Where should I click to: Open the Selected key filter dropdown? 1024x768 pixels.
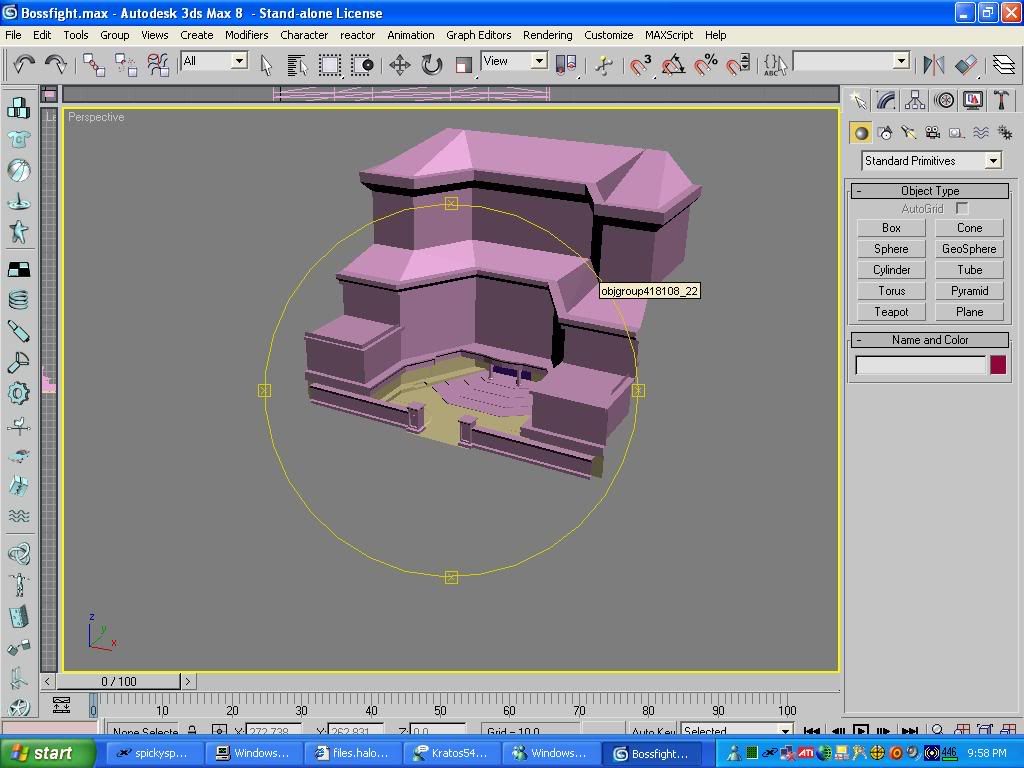click(x=737, y=730)
